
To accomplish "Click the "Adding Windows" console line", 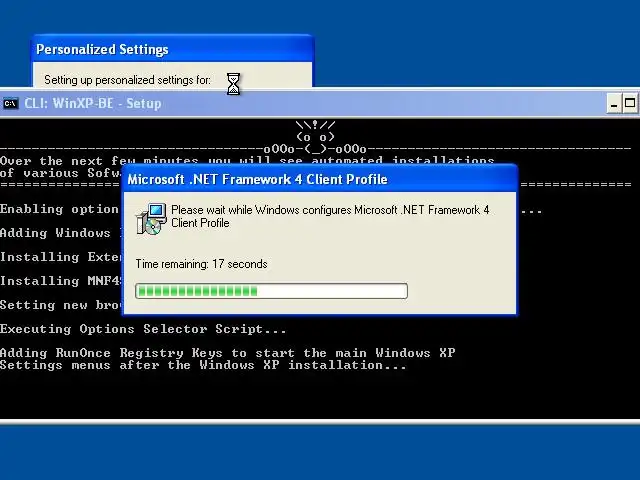I will point(56,233).
